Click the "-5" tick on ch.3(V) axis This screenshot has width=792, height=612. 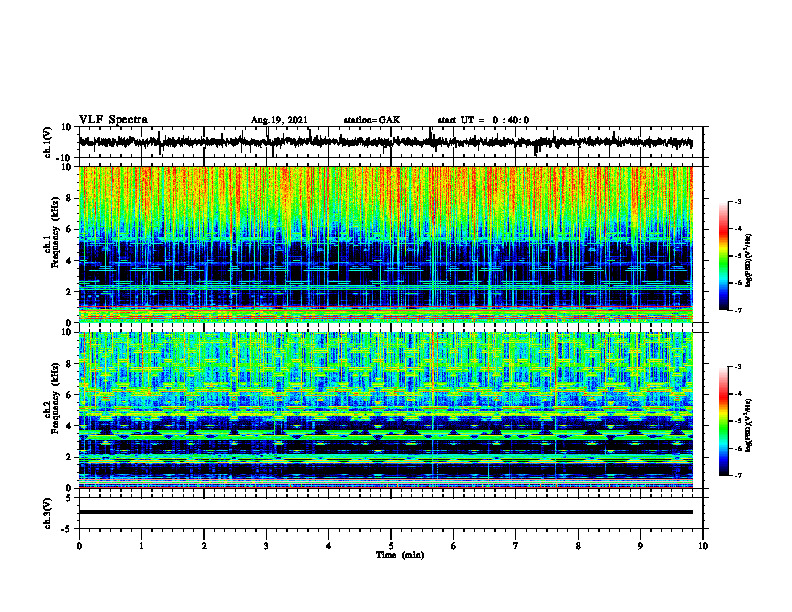pos(68,529)
